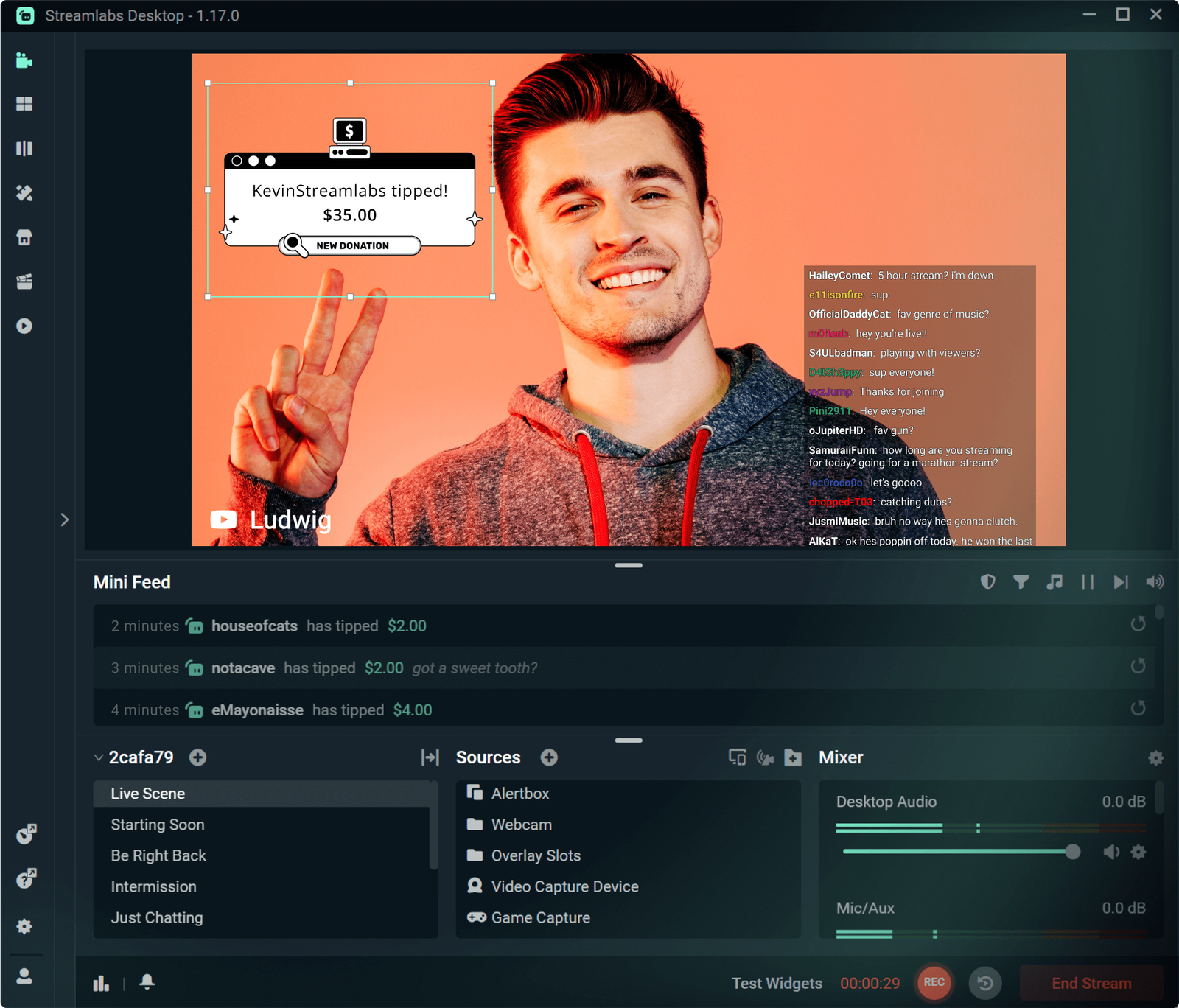Viewport: 1179px width, 1008px height.
Task: Open the stats bar chart icon
Action: tap(101, 983)
